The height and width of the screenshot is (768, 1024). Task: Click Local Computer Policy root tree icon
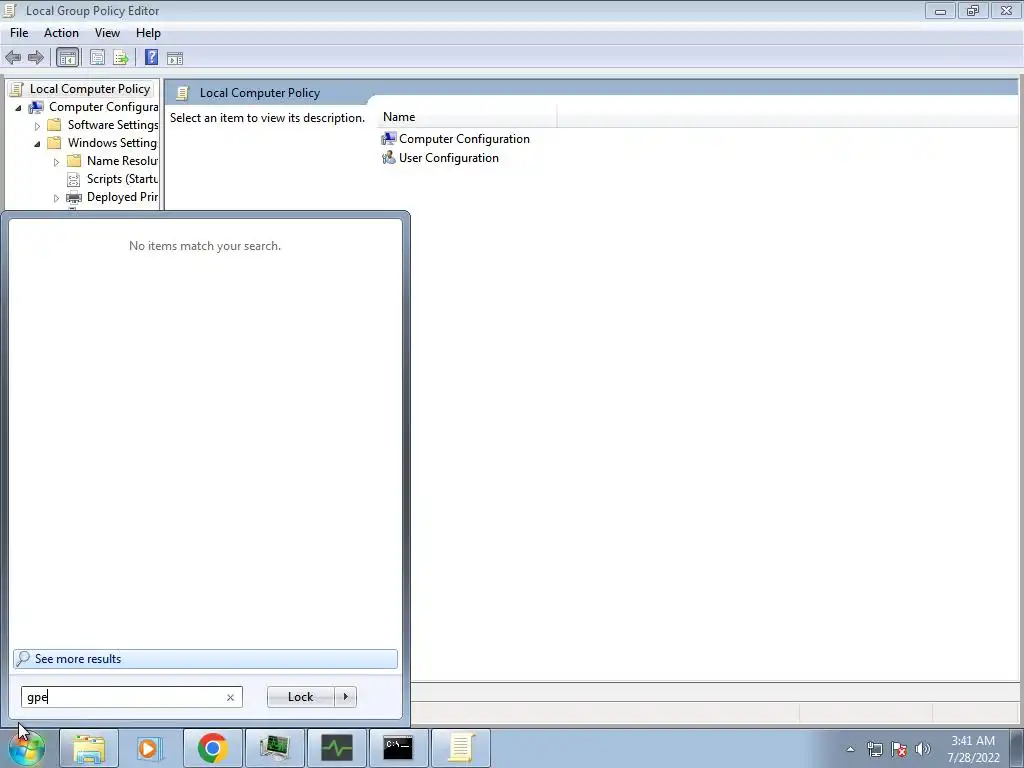17,89
